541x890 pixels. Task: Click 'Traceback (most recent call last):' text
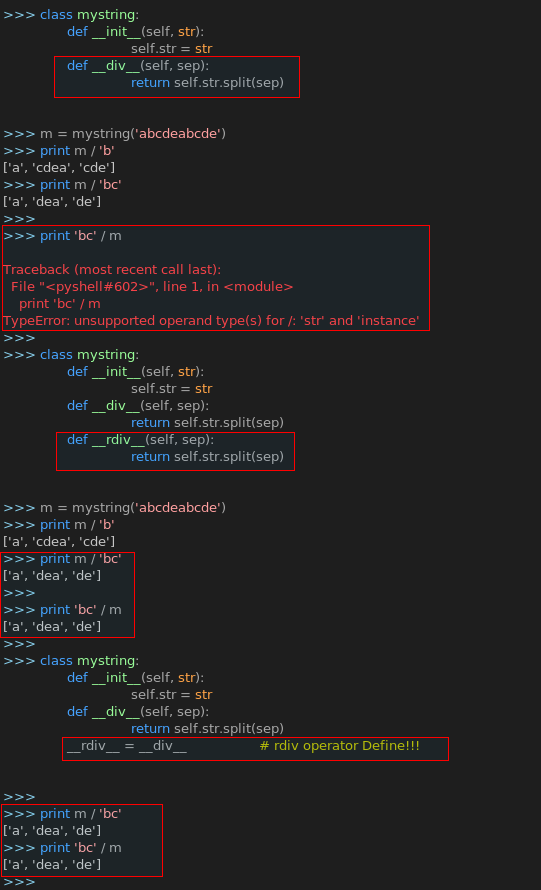click(112, 270)
